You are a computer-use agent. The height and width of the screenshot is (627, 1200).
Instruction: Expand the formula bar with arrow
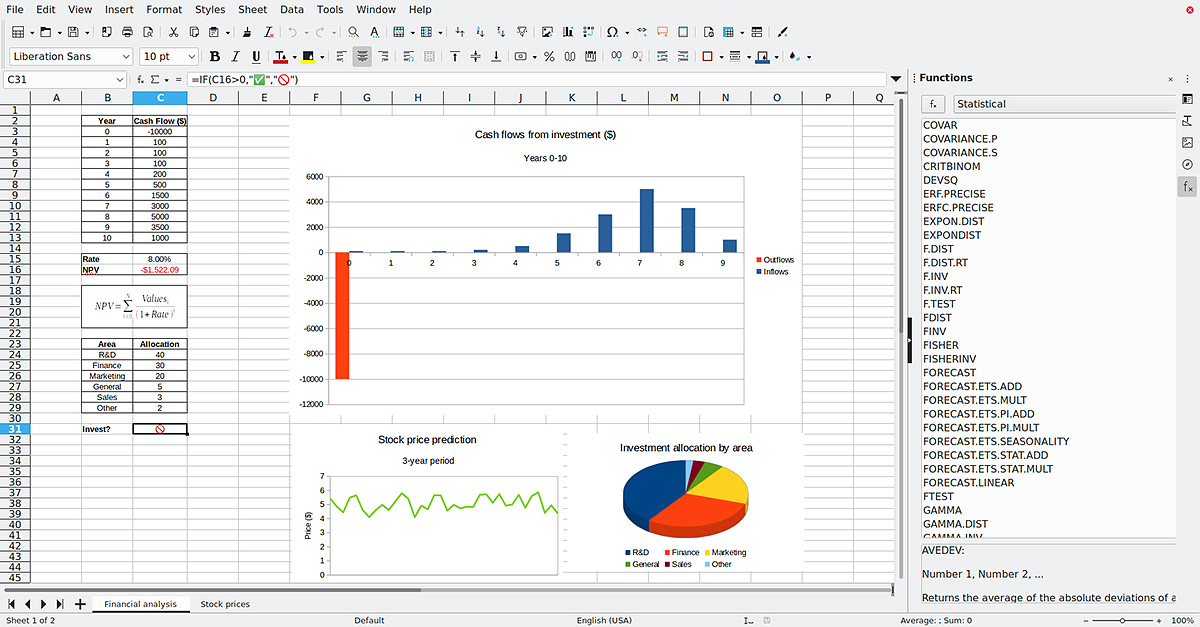(x=895, y=79)
